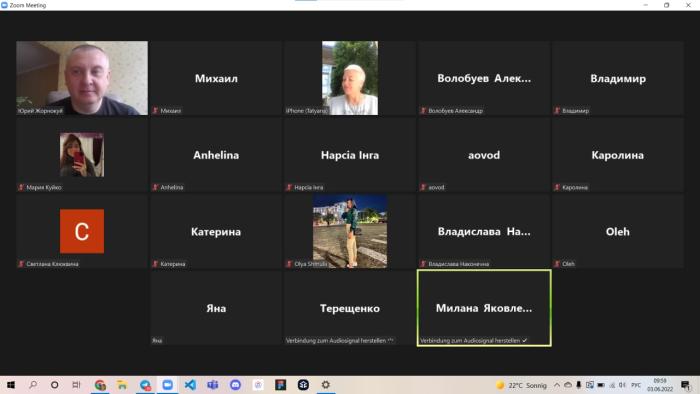Click muted mic icon next to Мария Куйко
Screen dimensions: 700x394
[21, 187]
